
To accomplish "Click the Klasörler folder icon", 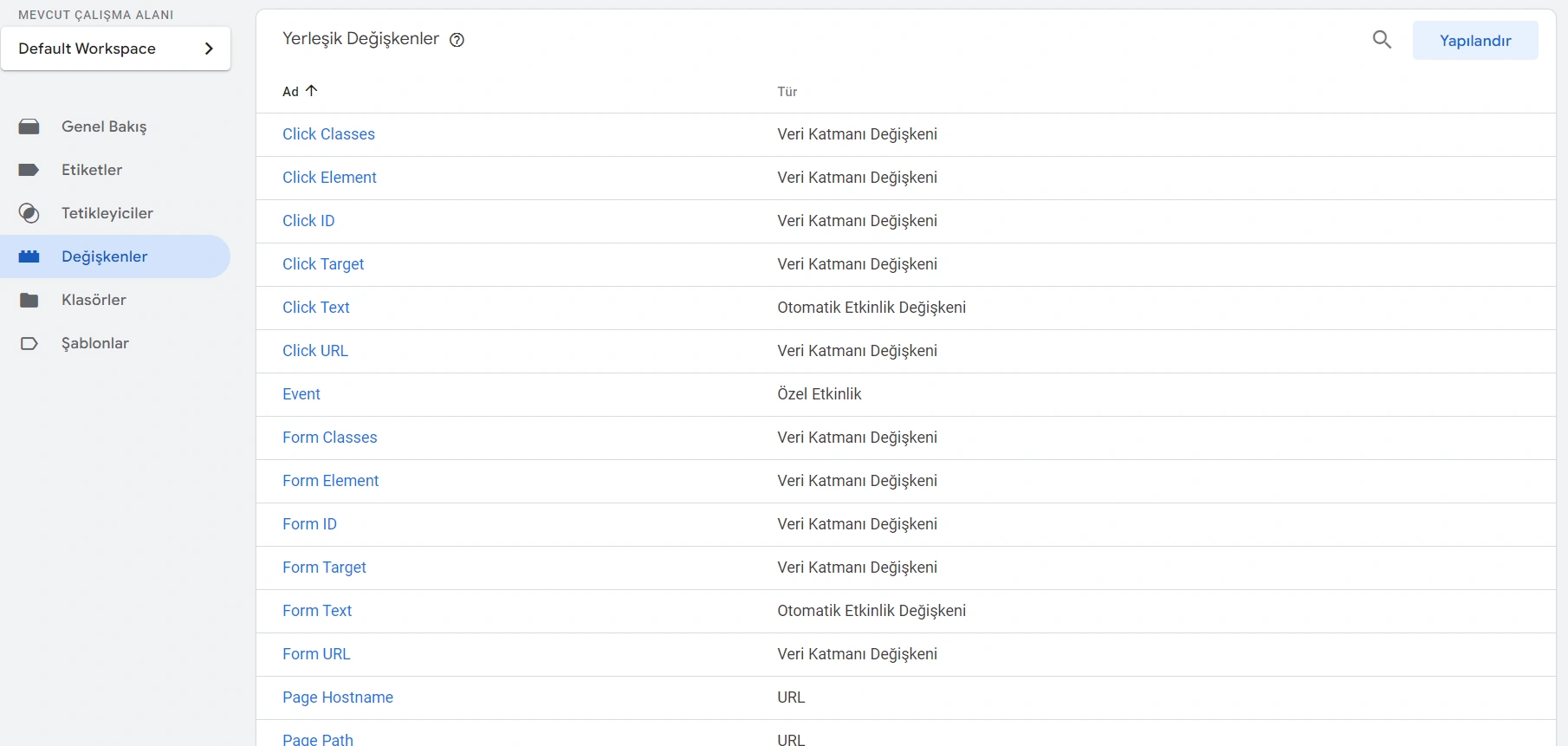I will [29, 300].
